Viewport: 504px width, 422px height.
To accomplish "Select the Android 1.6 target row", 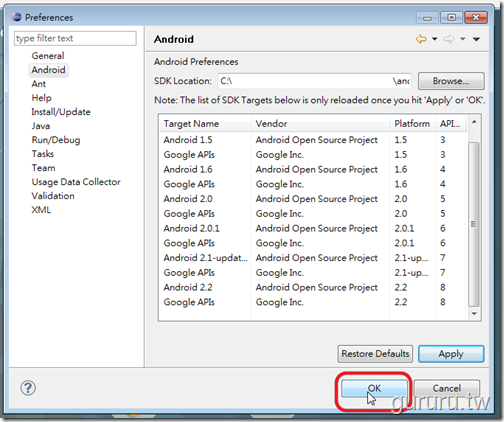I will pos(313,169).
